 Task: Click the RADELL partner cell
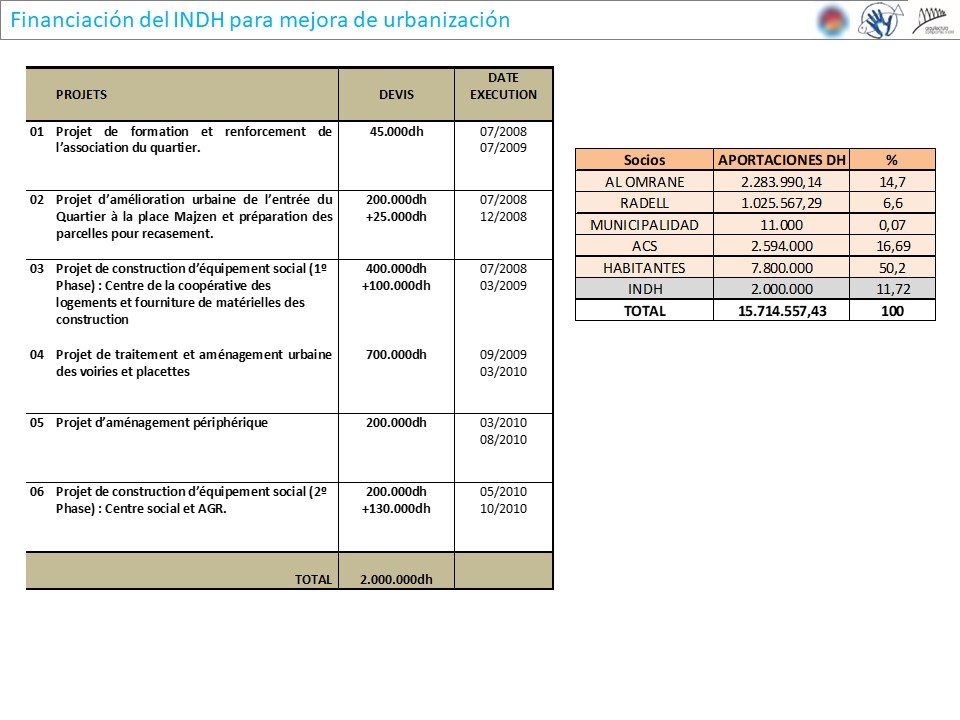[x=644, y=203]
